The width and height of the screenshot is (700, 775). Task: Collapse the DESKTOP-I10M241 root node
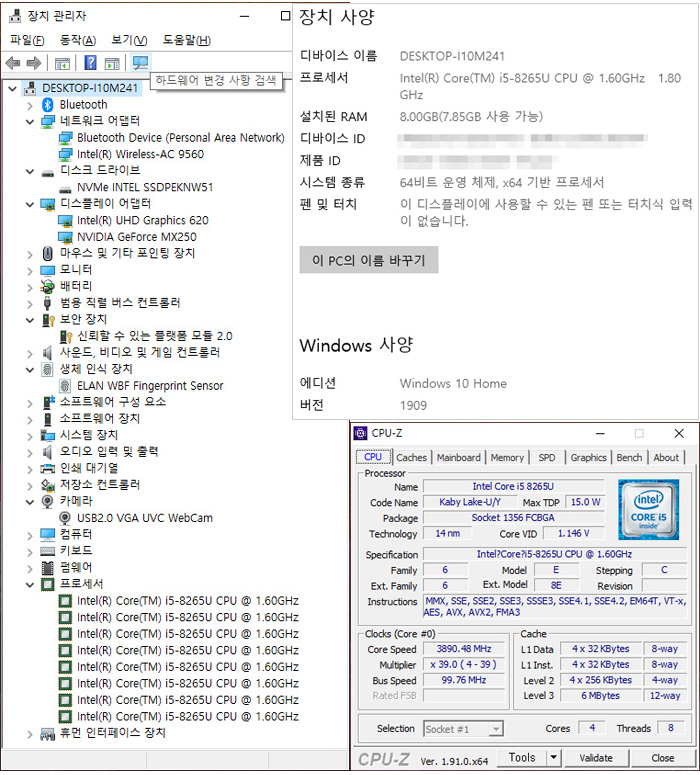click(12, 89)
